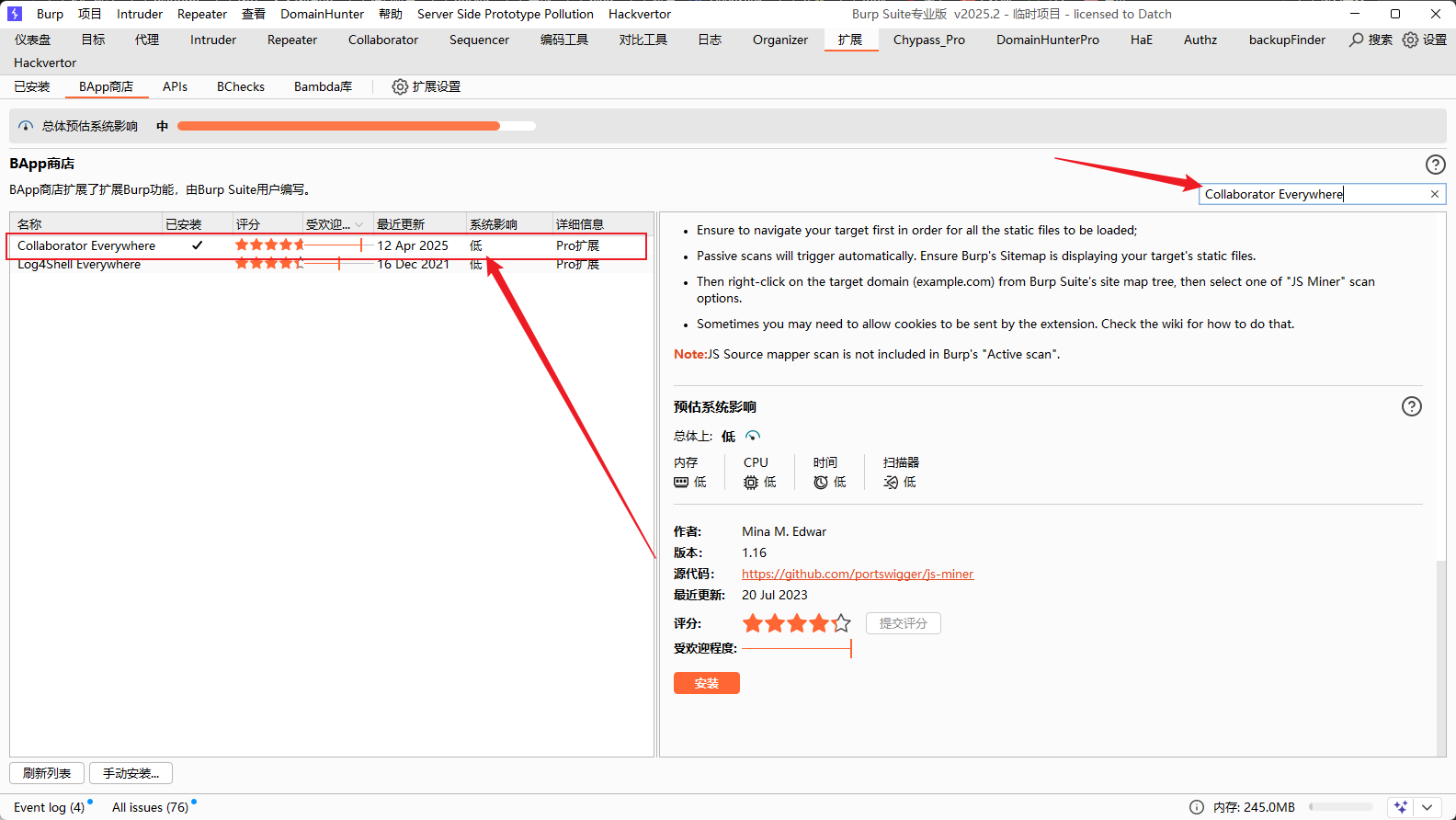1456x820 pixels.
Task: Expand the status bar chevron dropdown
Action: coord(1427,807)
